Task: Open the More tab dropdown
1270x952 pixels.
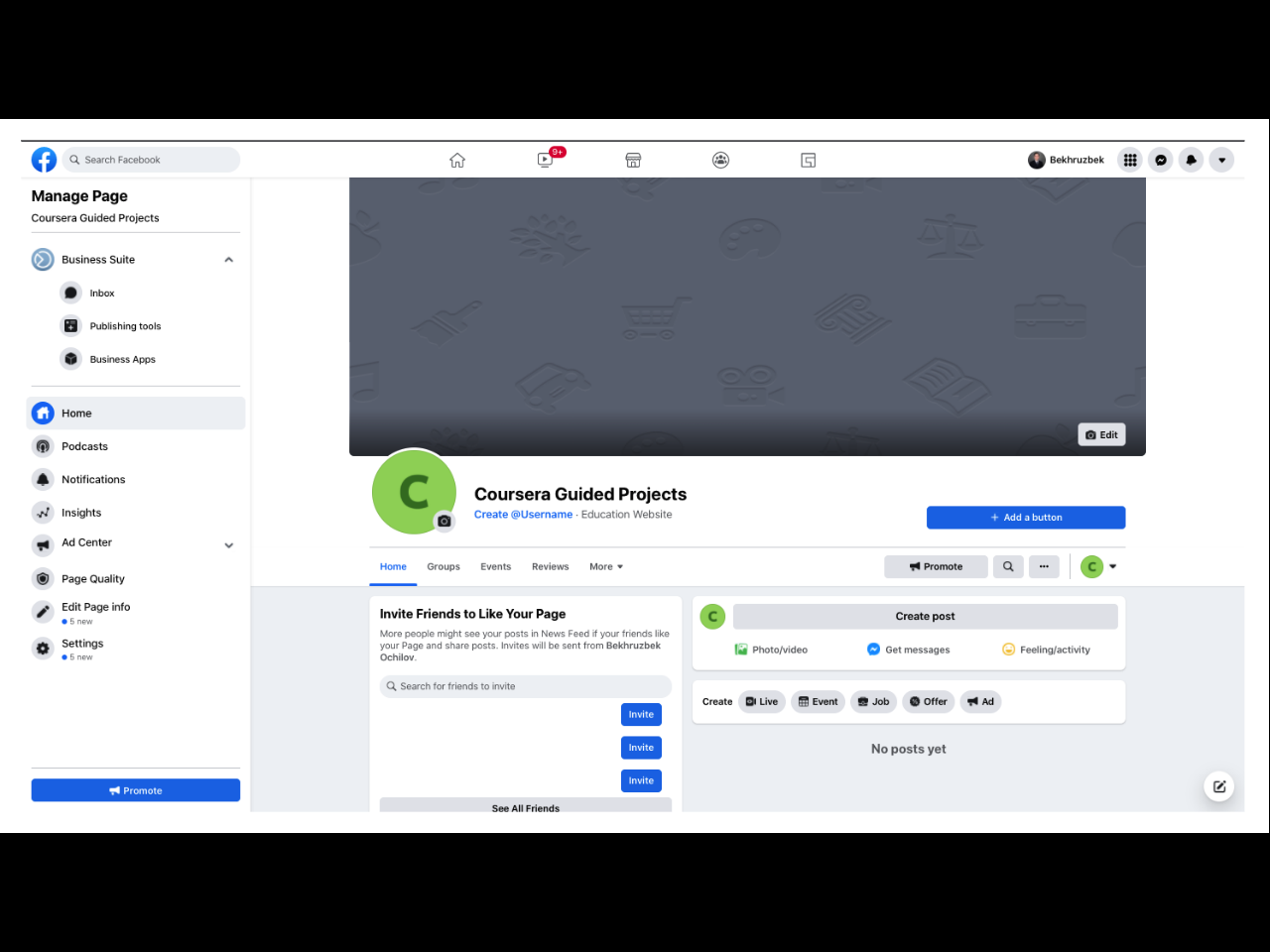Action: (606, 567)
